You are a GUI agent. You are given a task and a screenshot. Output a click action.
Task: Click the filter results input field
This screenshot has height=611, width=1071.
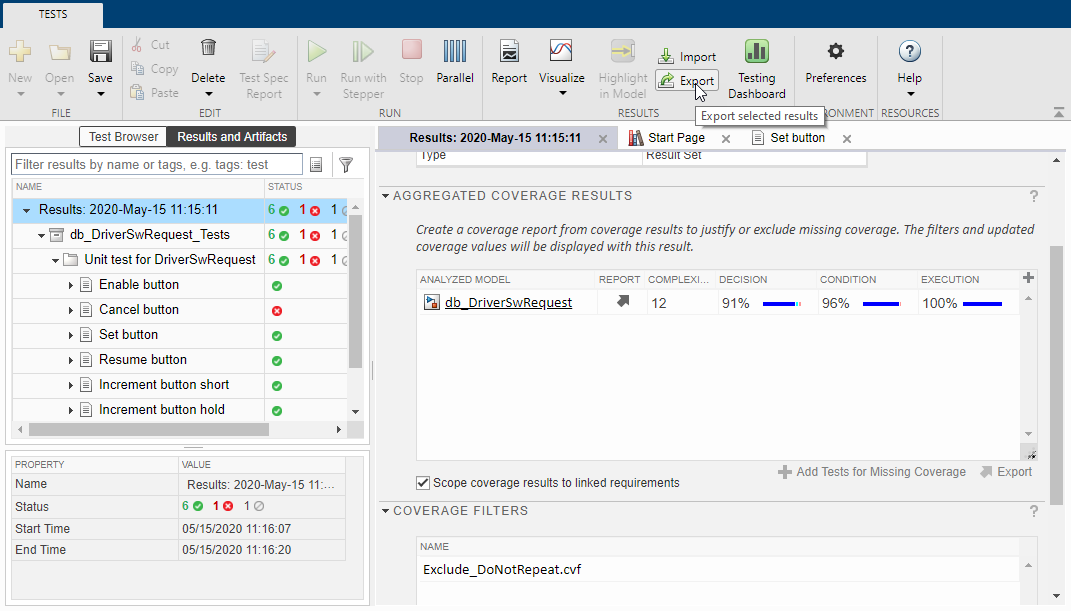click(157, 165)
